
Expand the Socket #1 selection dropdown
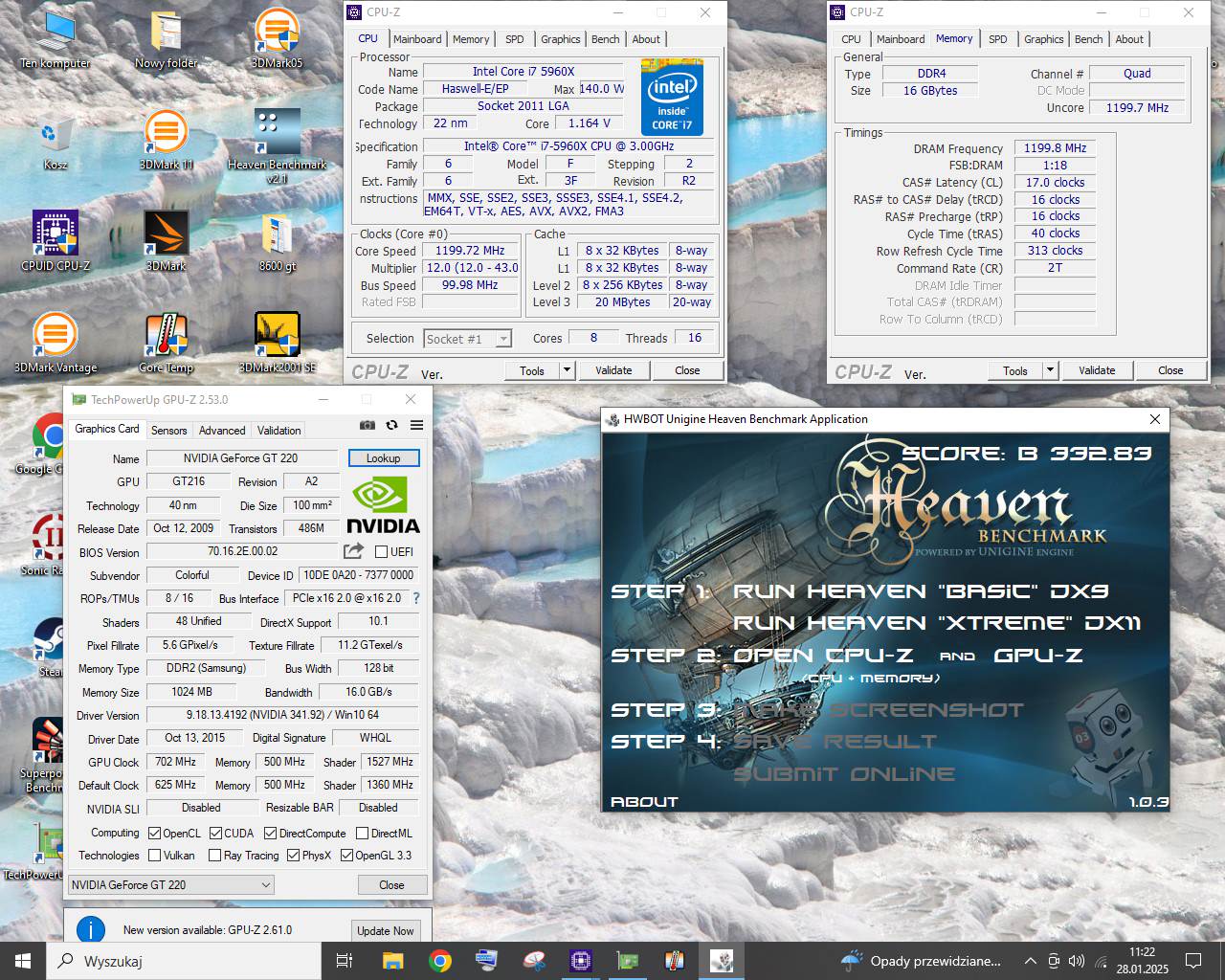[467, 339]
